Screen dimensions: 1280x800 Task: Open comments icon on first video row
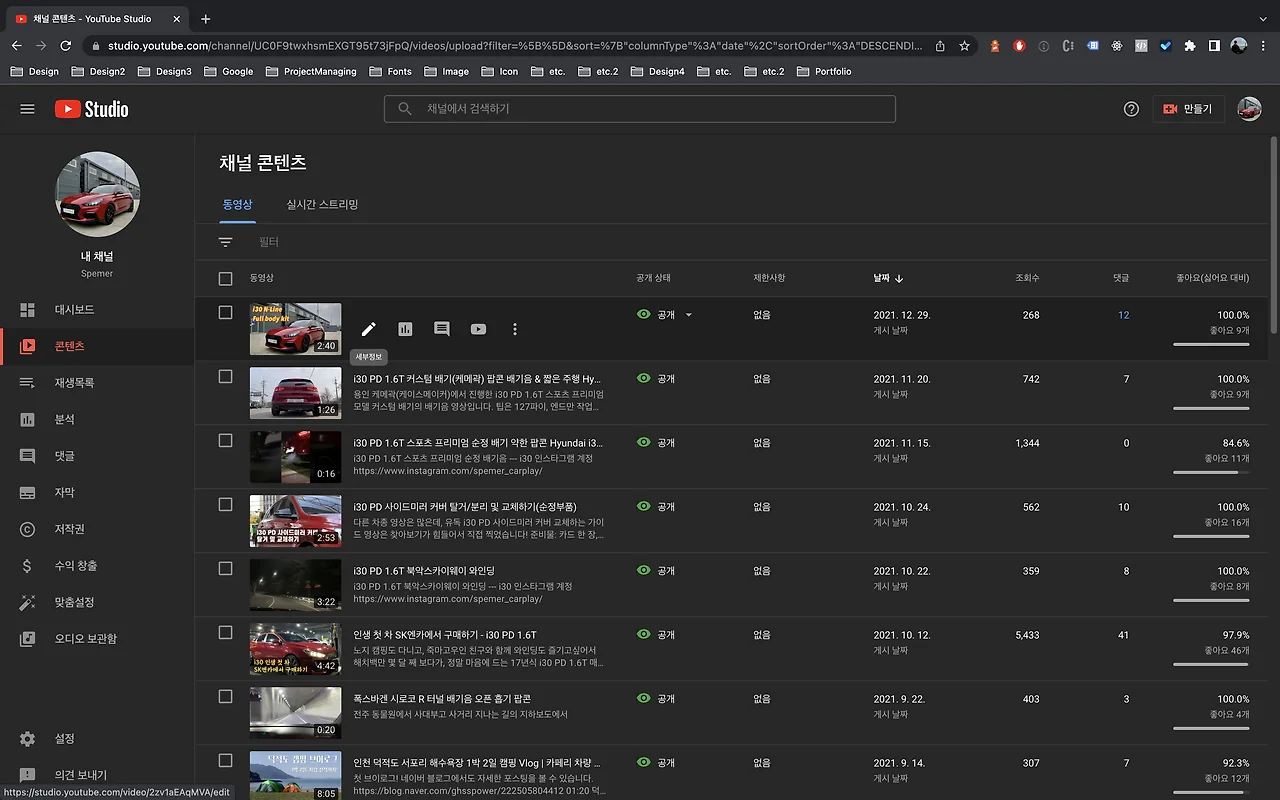[442, 329]
